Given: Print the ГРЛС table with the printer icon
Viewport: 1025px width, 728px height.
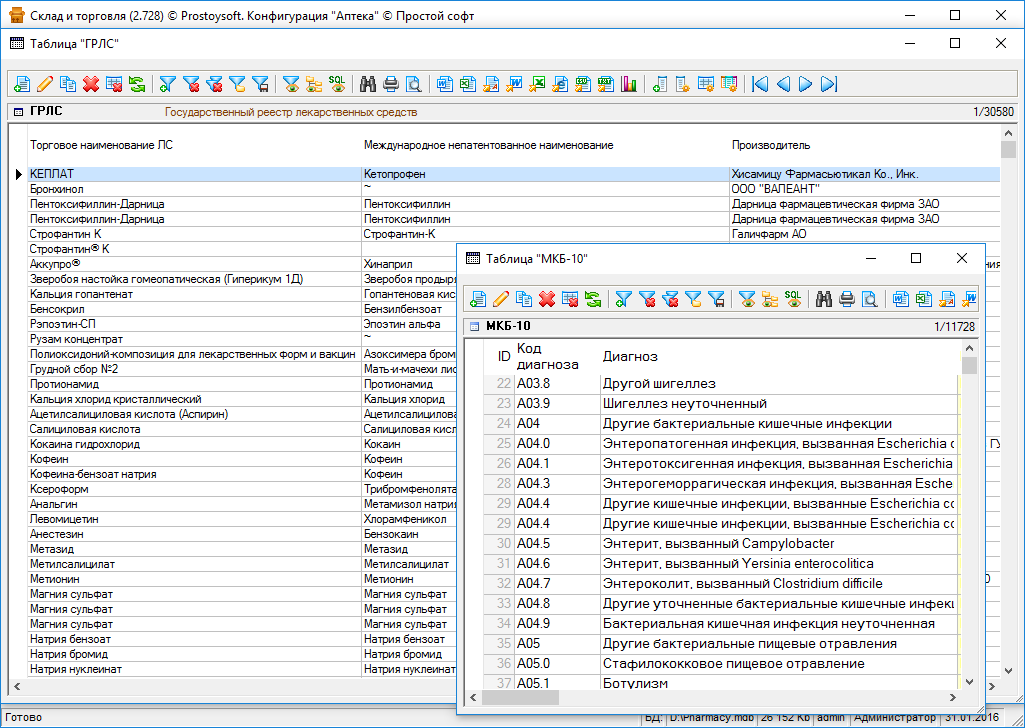Looking at the screenshot, I should coord(391,84).
